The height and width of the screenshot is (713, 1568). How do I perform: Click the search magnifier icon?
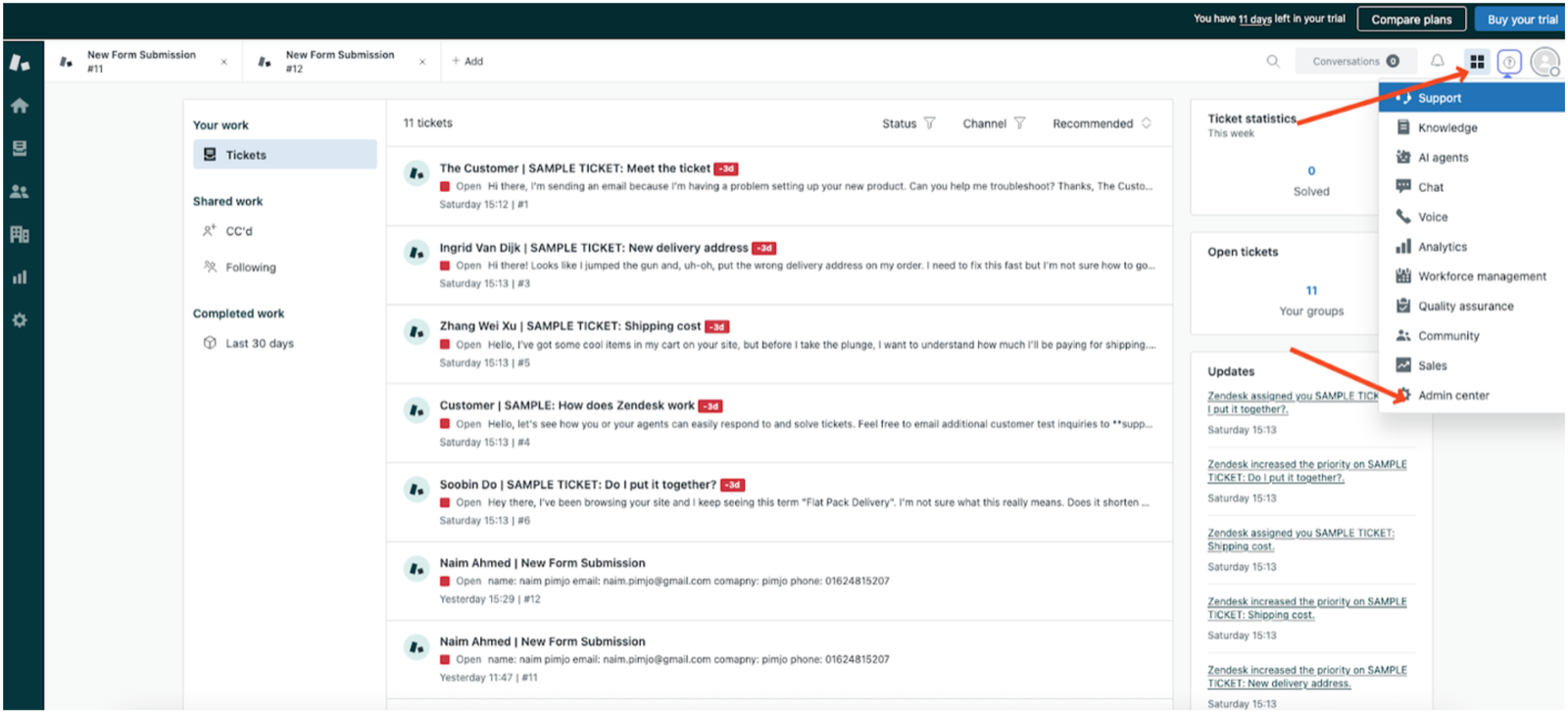point(1273,61)
